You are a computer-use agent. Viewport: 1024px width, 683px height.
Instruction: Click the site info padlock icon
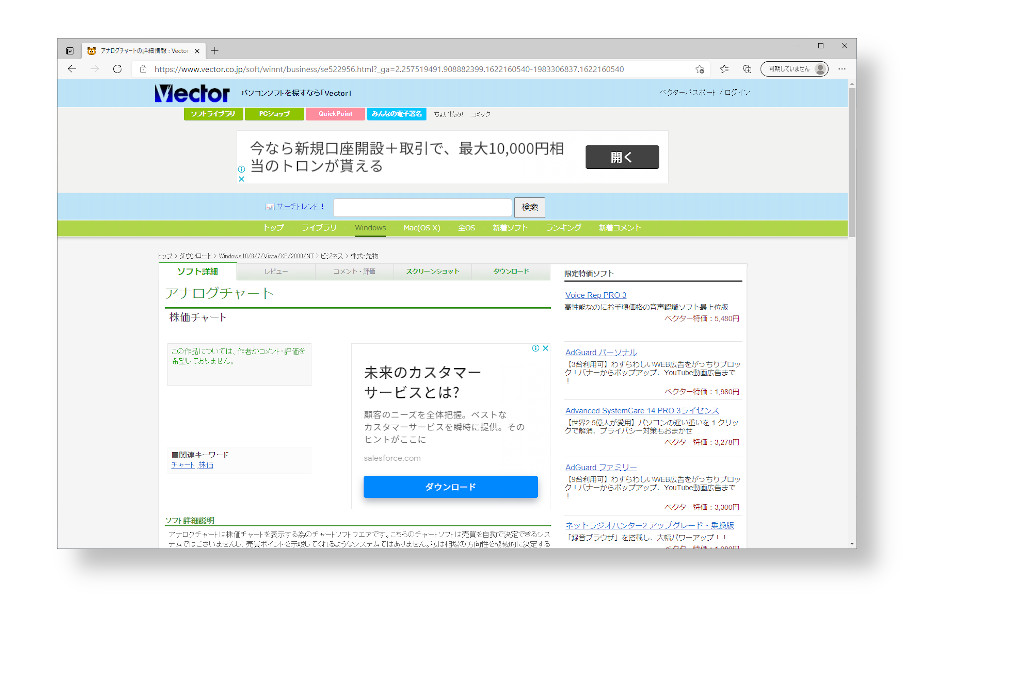143,69
